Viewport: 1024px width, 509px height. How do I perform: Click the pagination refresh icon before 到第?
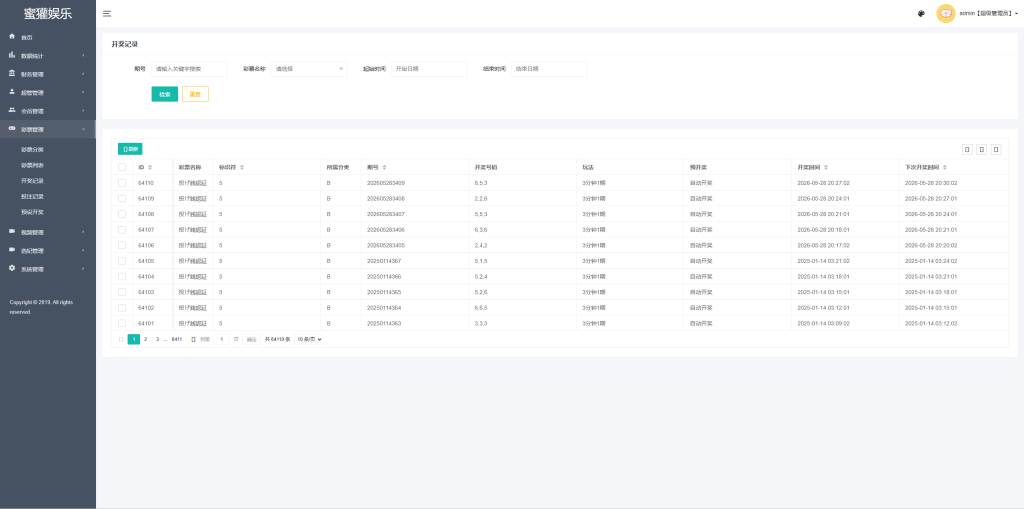193,340
